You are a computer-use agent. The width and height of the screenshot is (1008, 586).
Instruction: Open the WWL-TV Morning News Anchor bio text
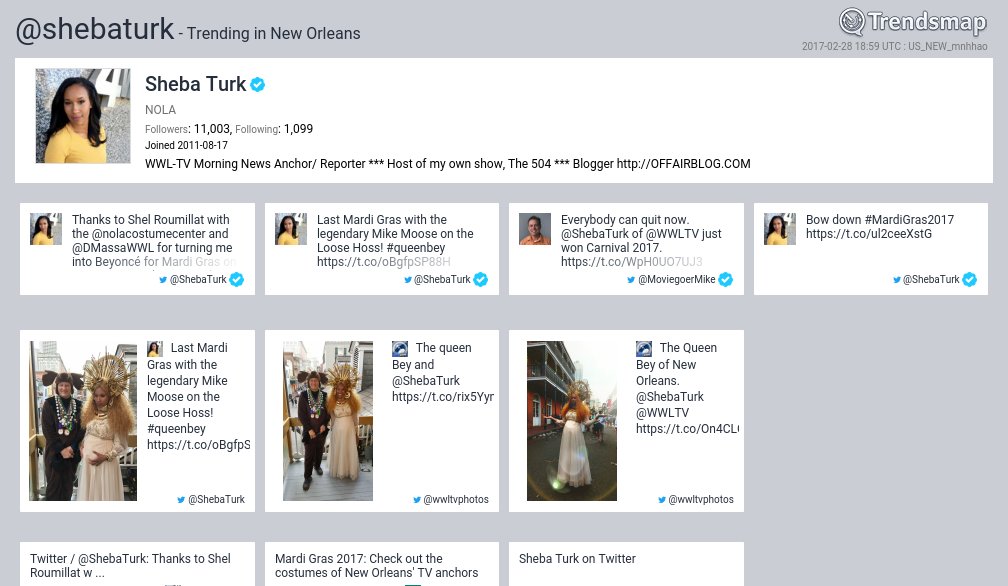pos(447,164)
